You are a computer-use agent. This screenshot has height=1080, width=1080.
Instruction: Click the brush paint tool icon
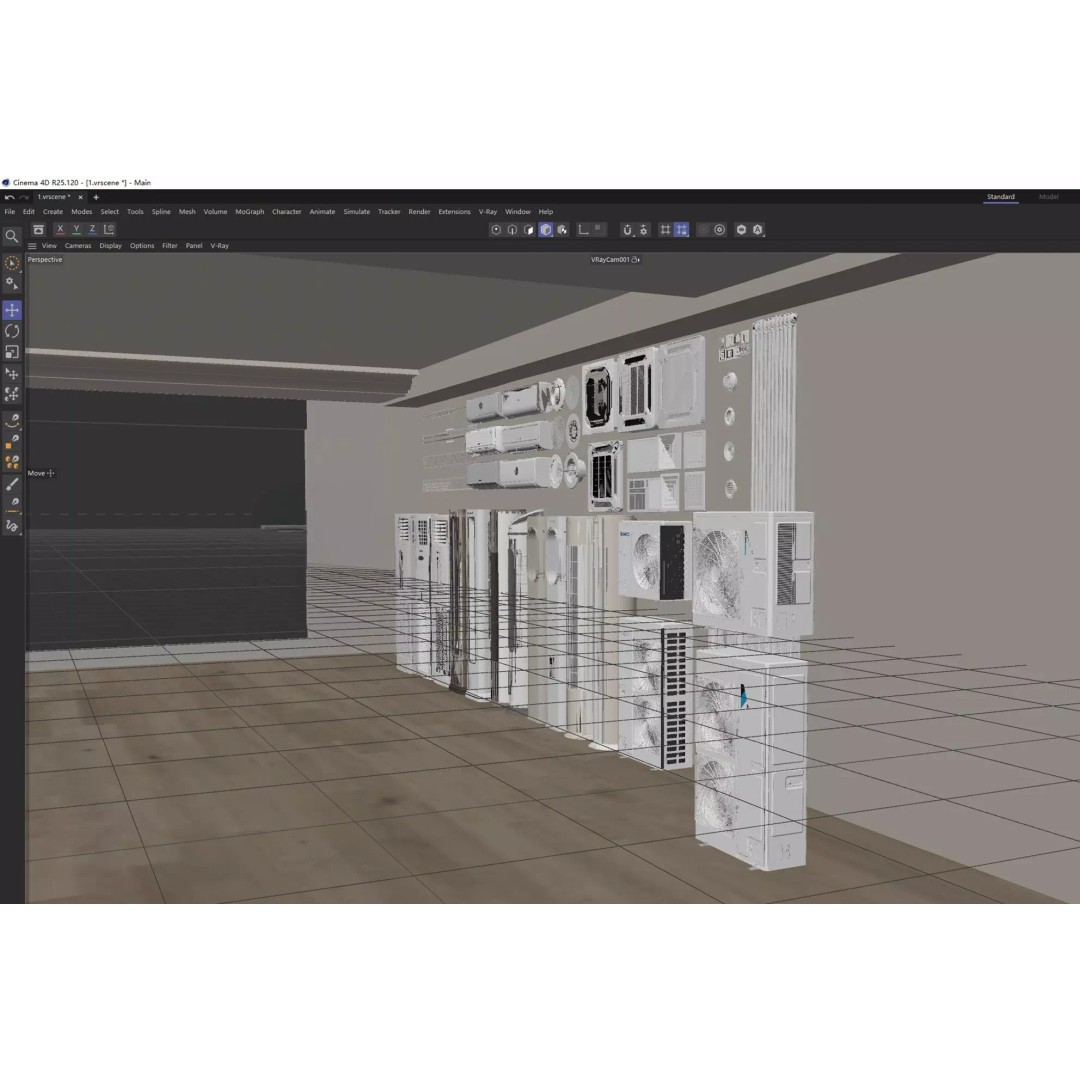pyautogui.click(x=12, y=485)
